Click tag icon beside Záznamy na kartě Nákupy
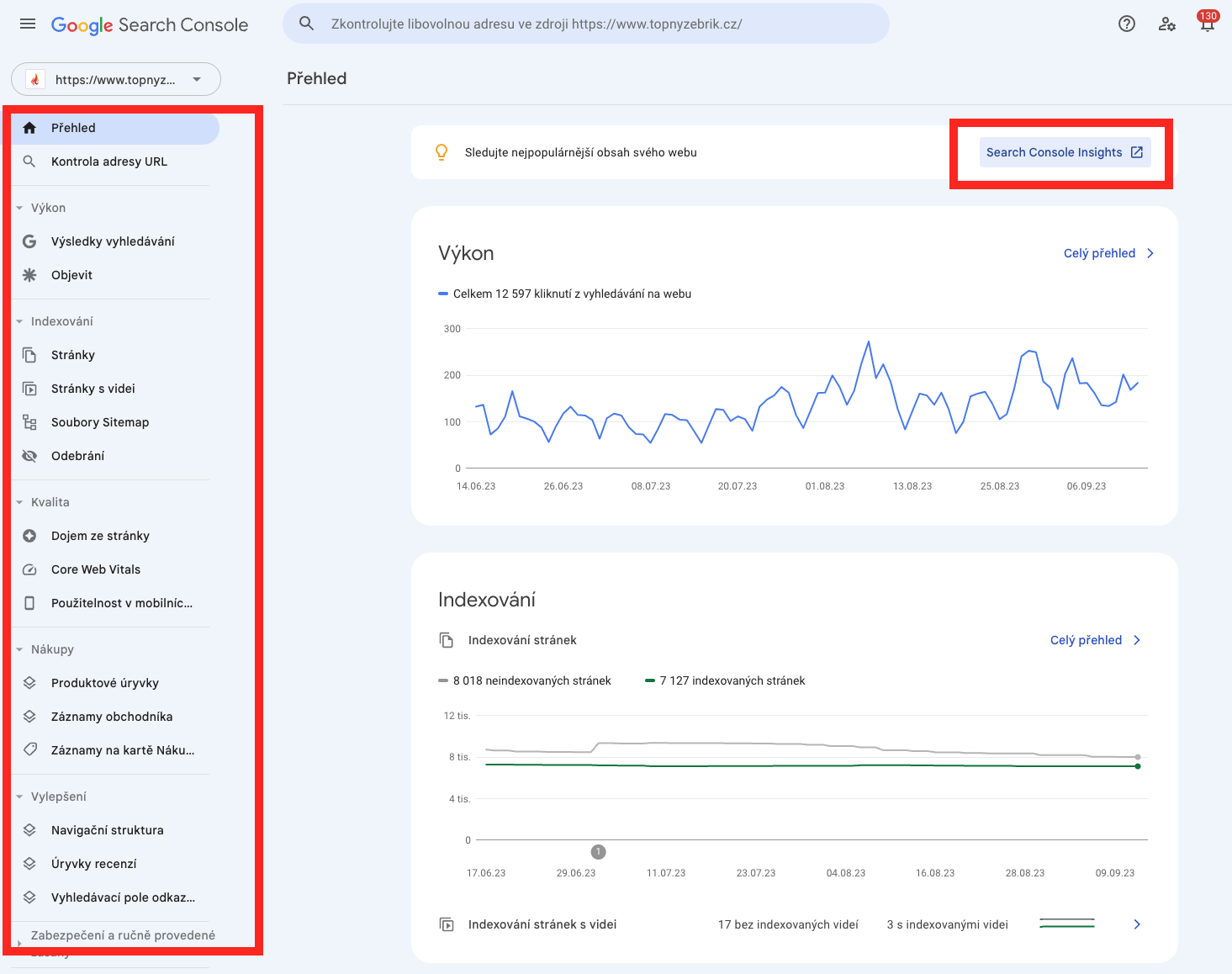1232x974 pixels. point(29,749)
